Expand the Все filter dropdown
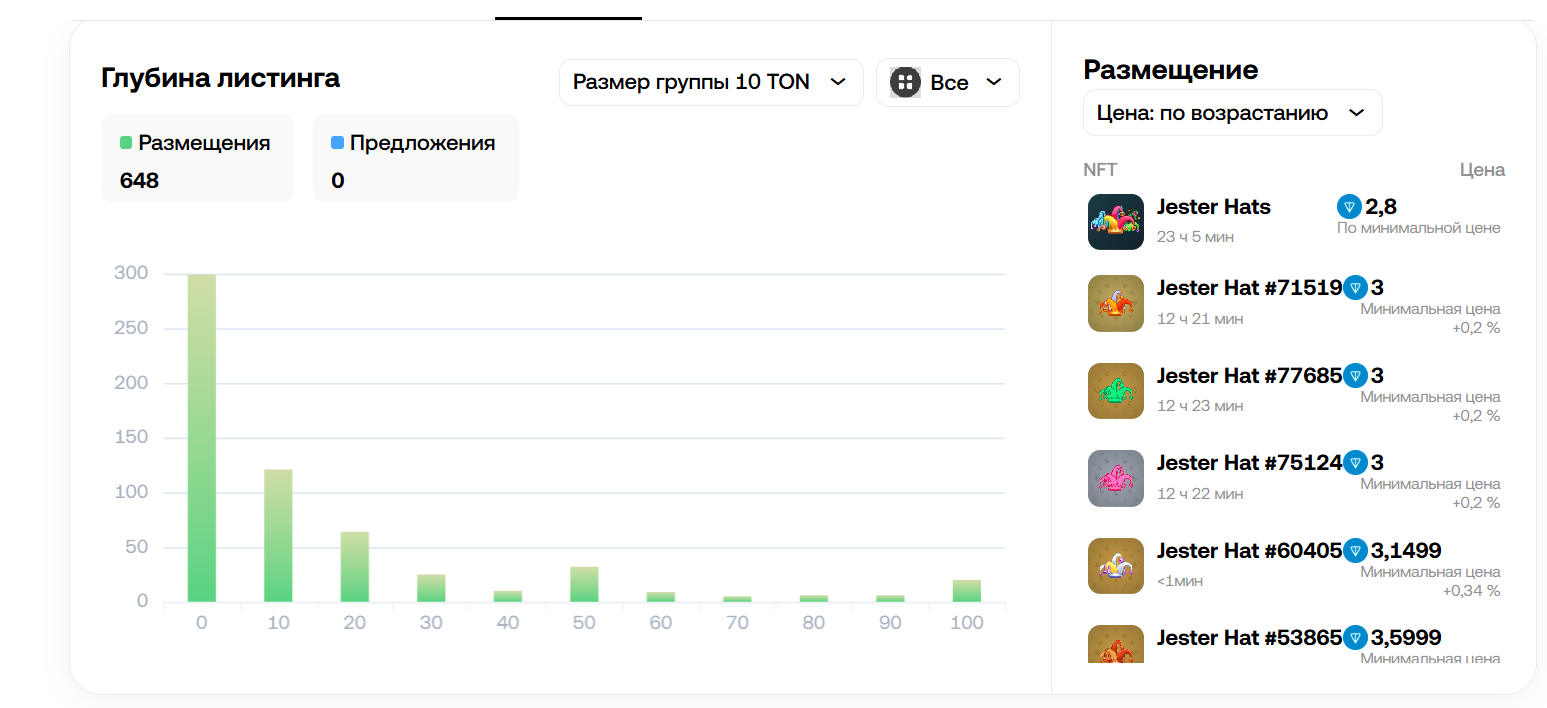 [947, 82]
